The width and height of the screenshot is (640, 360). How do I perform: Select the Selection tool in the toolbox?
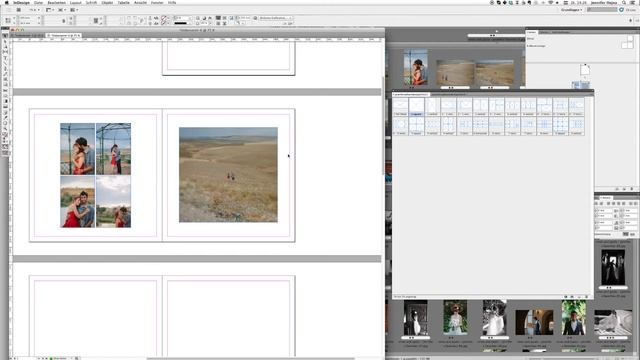6,36
